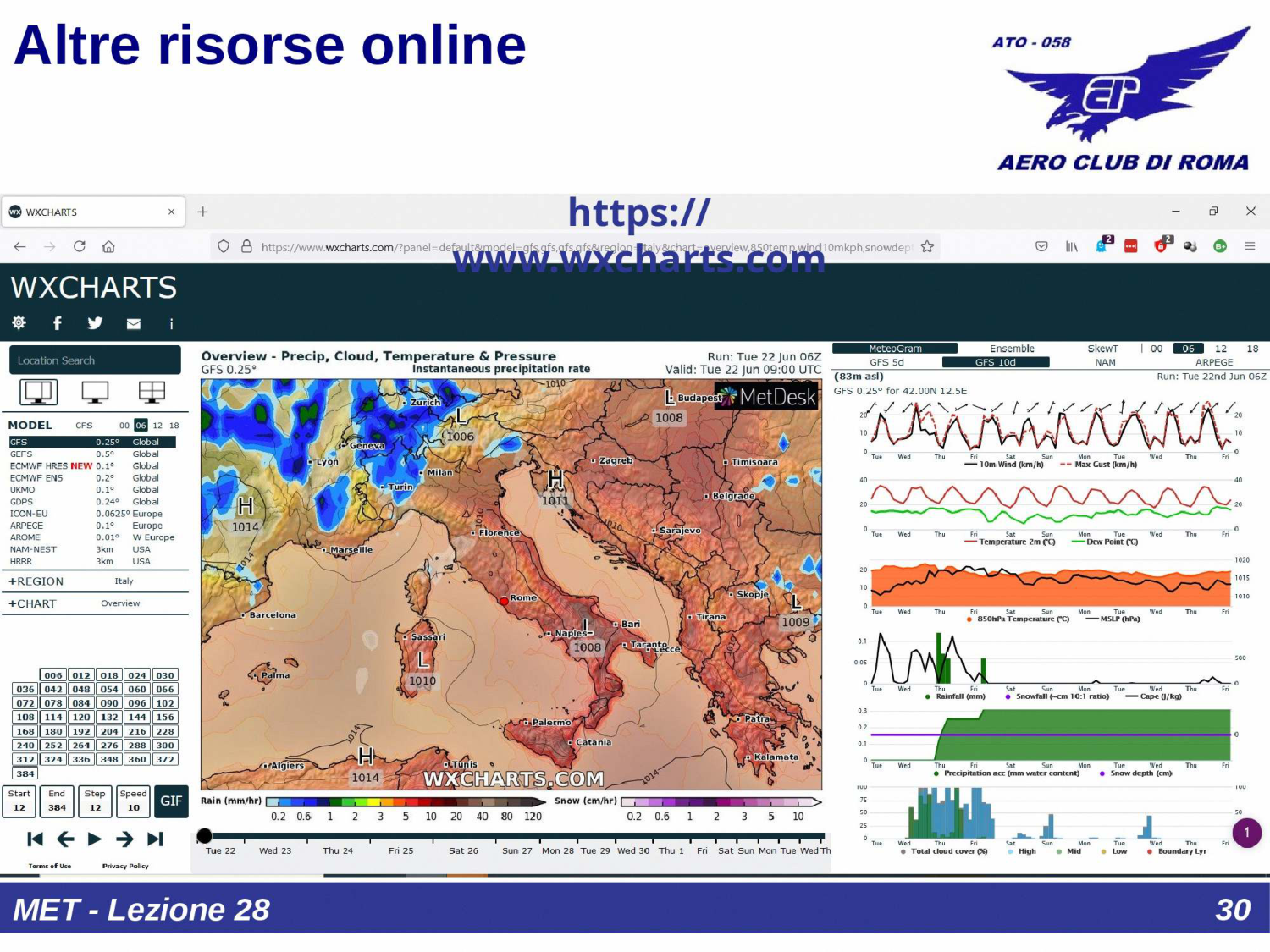Step back one frame with left arrow
The height and width of the screenshot is (952, 1270).
click(x=65, y=839)
